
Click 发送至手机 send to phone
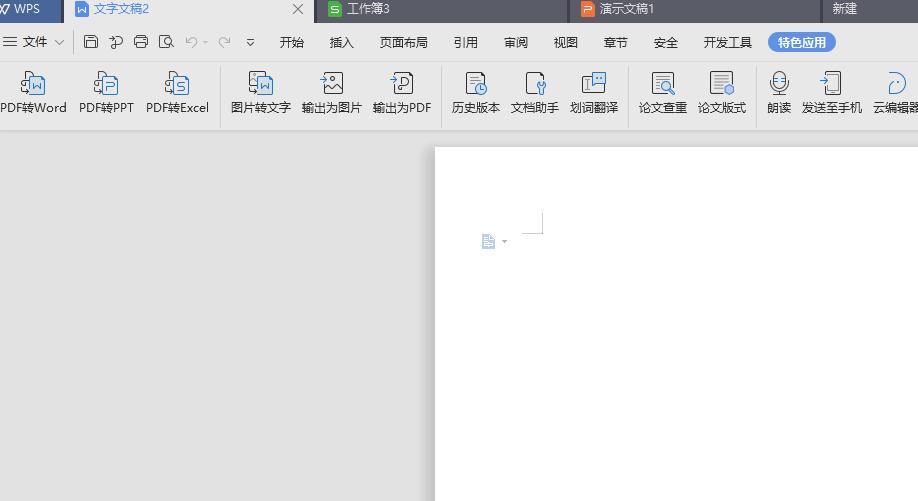(831, 92)
